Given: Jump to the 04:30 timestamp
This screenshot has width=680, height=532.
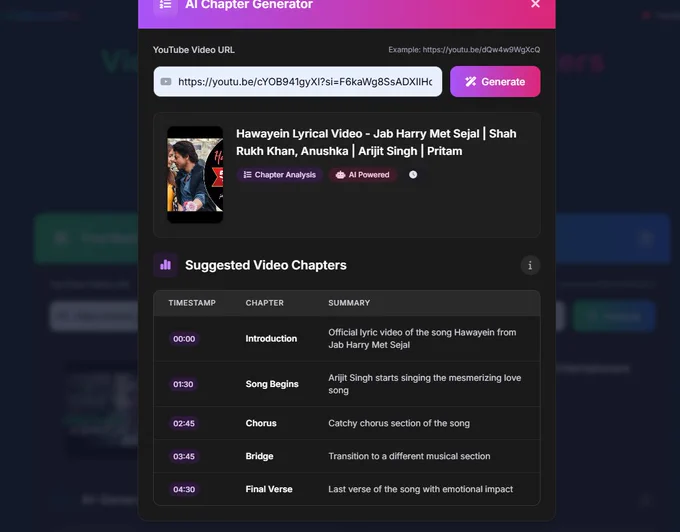Looking at the screenshot, I should 184,489.
